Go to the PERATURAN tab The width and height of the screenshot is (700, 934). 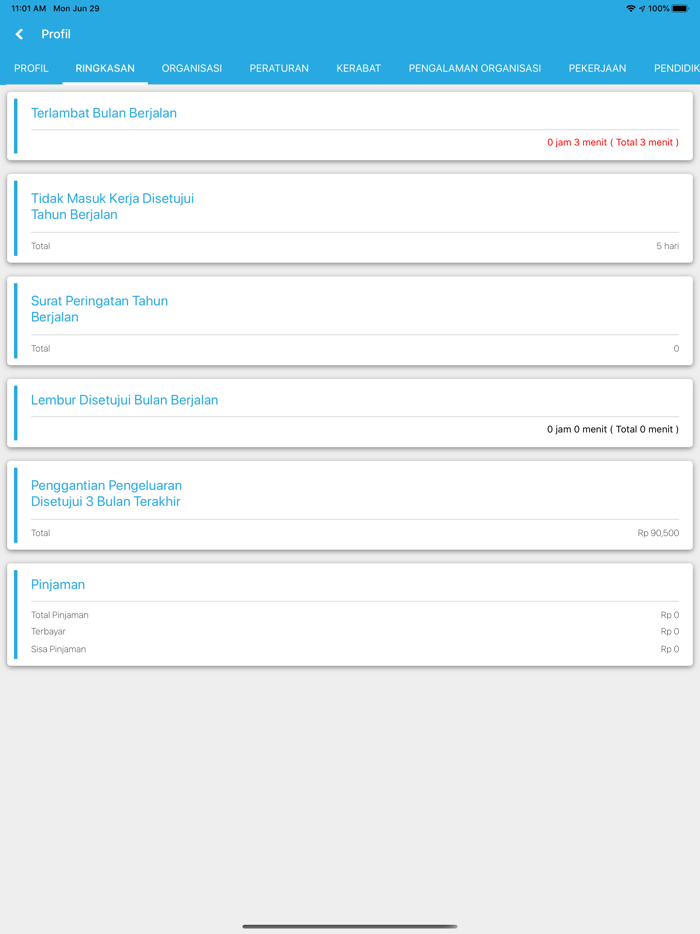[279, 68]
